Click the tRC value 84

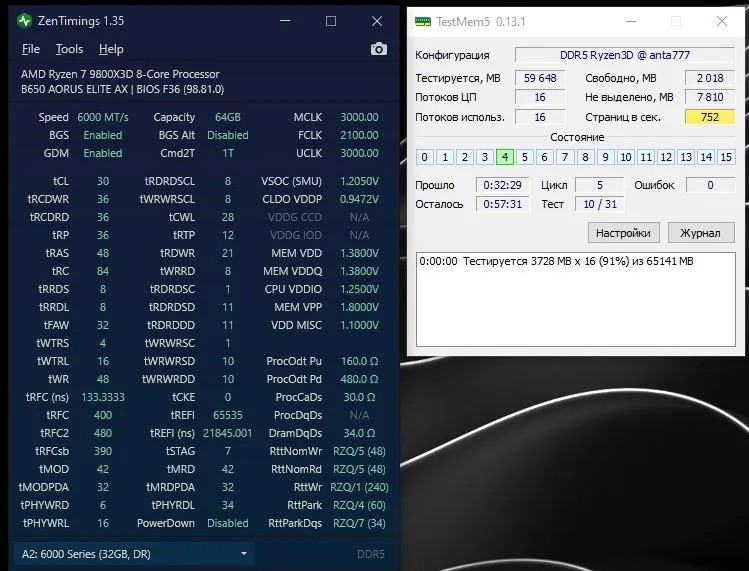(x=103, y=271)
